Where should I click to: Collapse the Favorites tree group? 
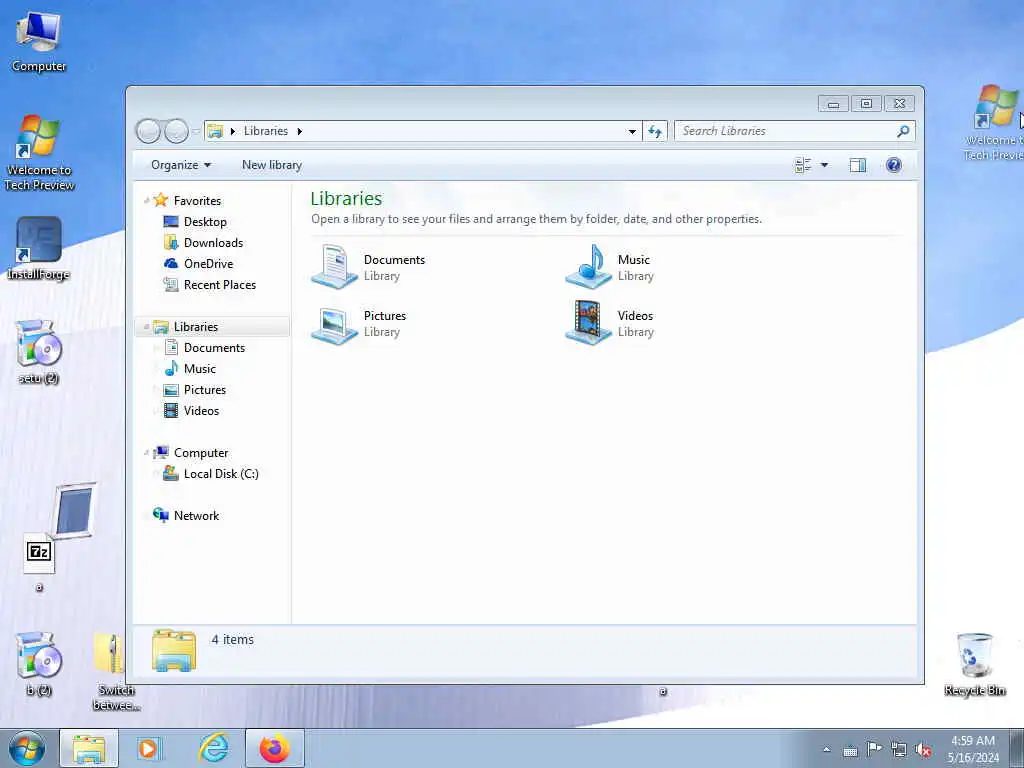point(146,201)
